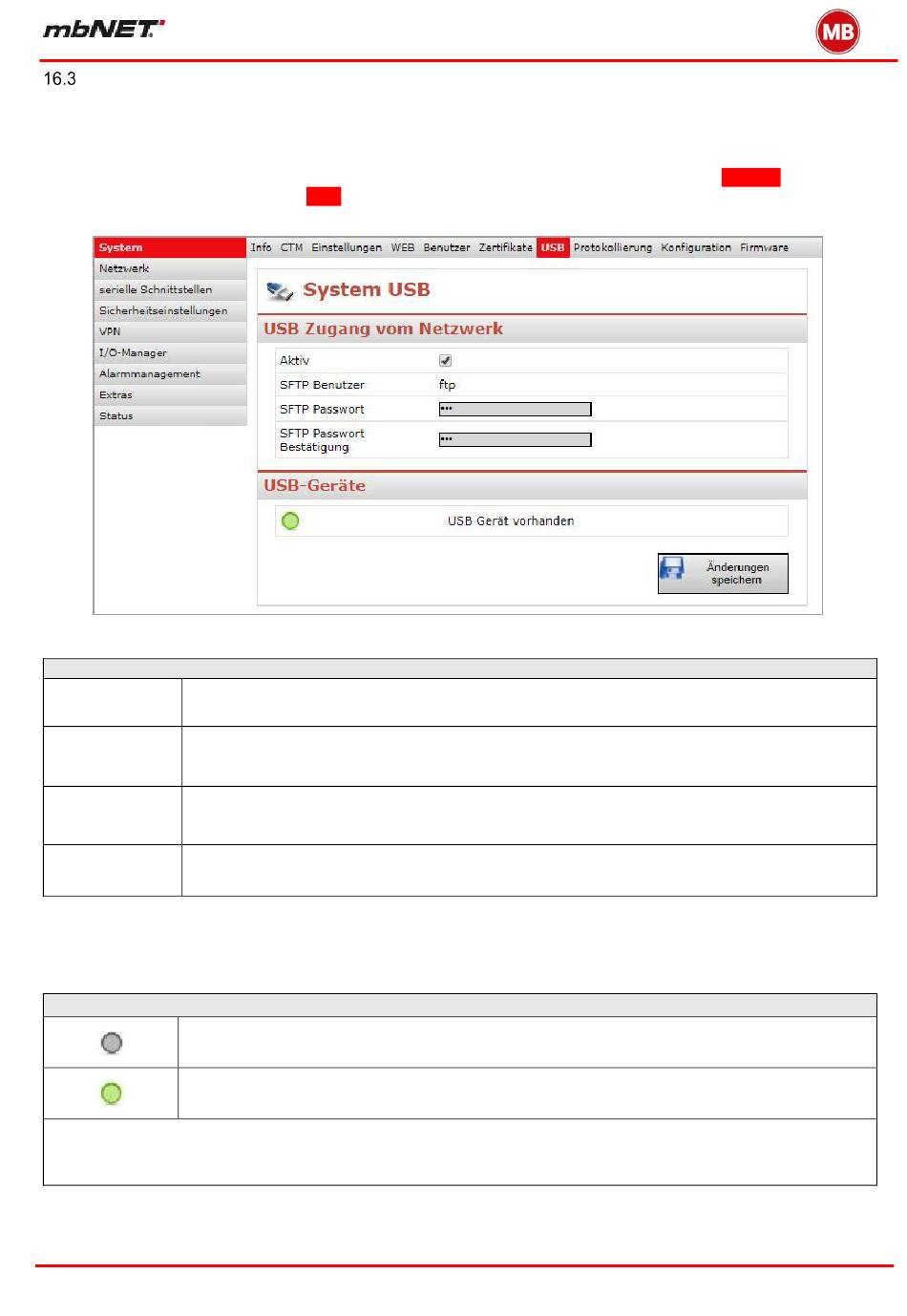Go to the Zertifikate tab
907x1316 pixels.
point(506,247)
